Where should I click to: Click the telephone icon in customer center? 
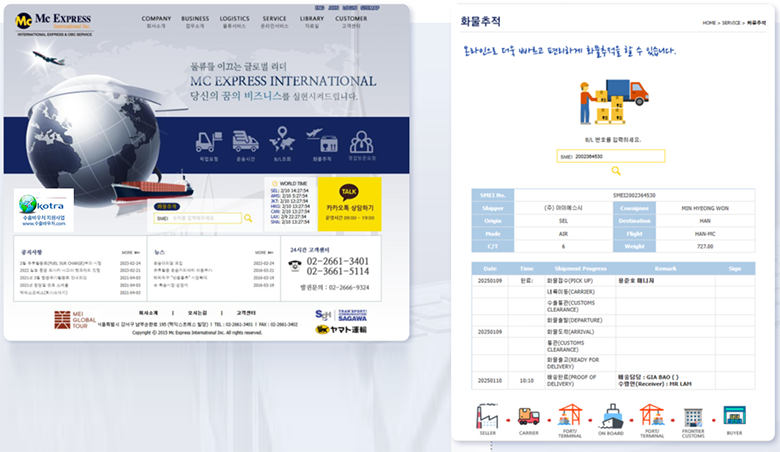point(295,266)
